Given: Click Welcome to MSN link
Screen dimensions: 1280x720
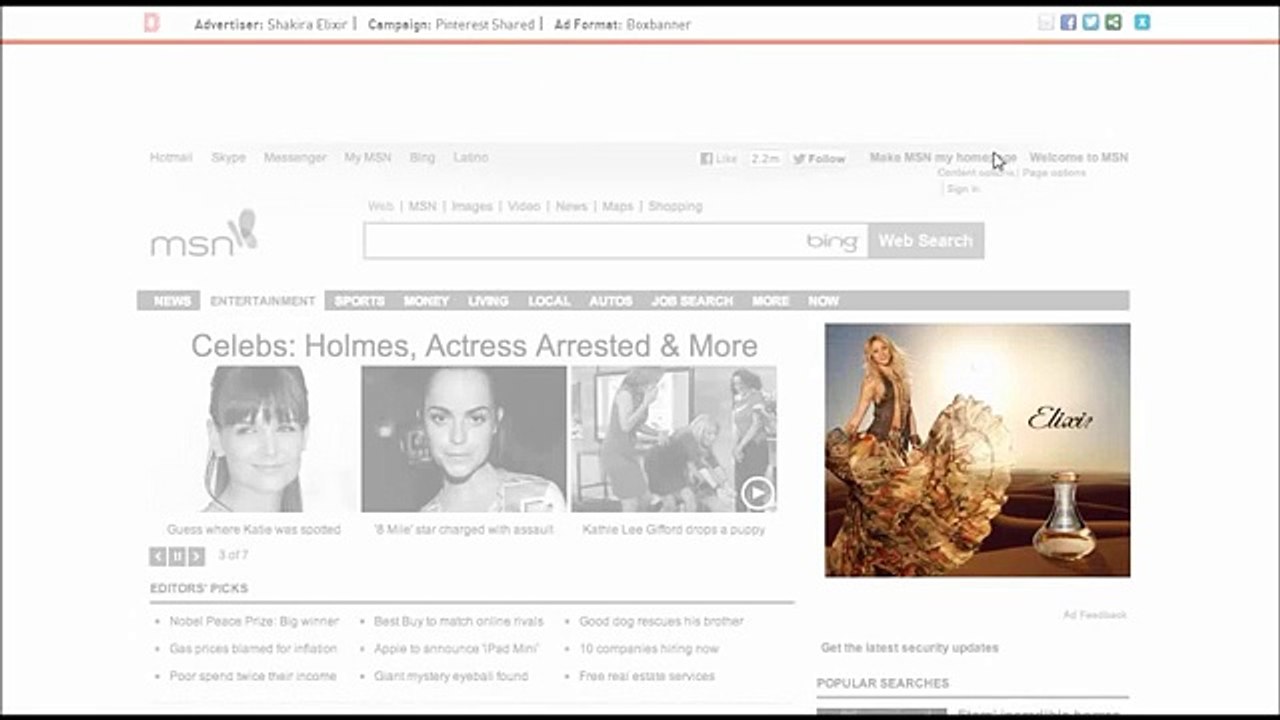Looking at the screenshot, I should point(1079,157).
